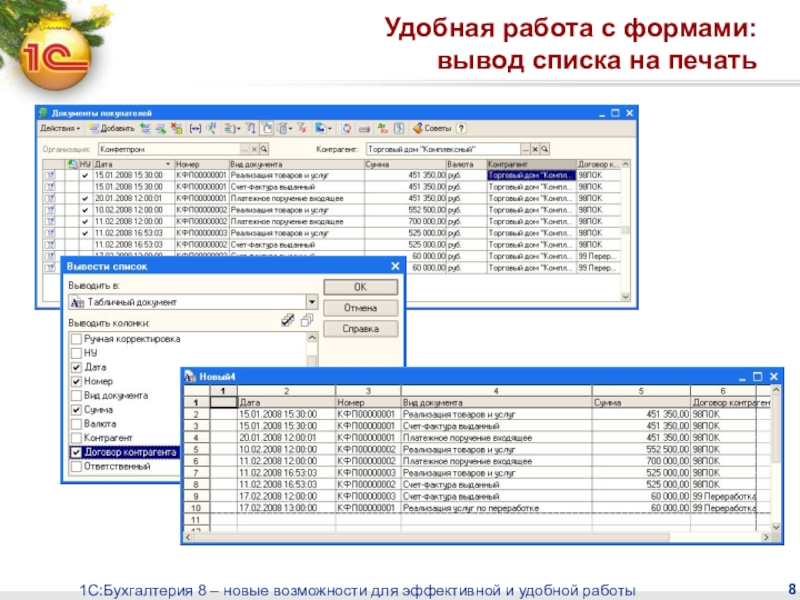800x600 pixels.
Task: Check the Ответственный checkbox
Action: point(76,466)
